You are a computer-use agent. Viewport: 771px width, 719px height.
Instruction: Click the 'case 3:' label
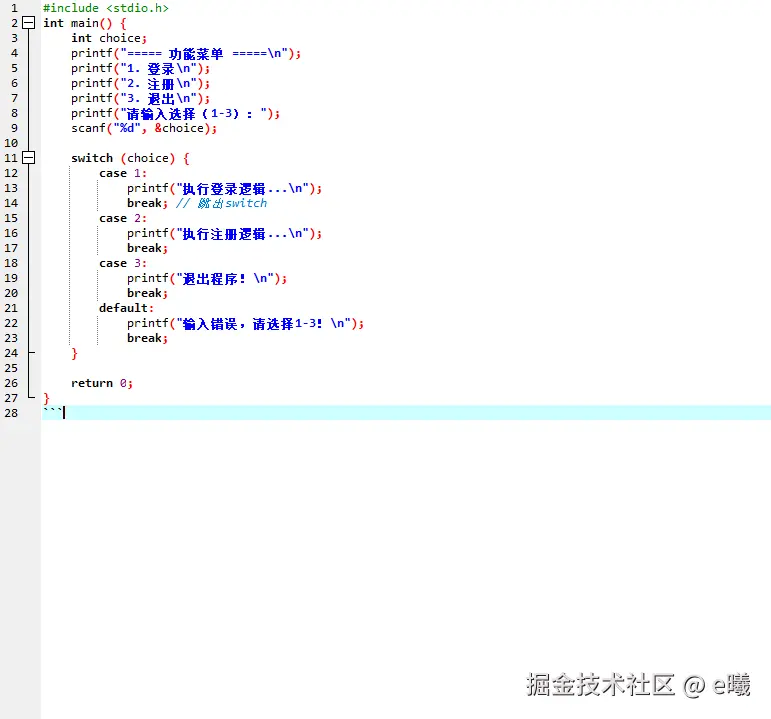[x=123, y=263]
